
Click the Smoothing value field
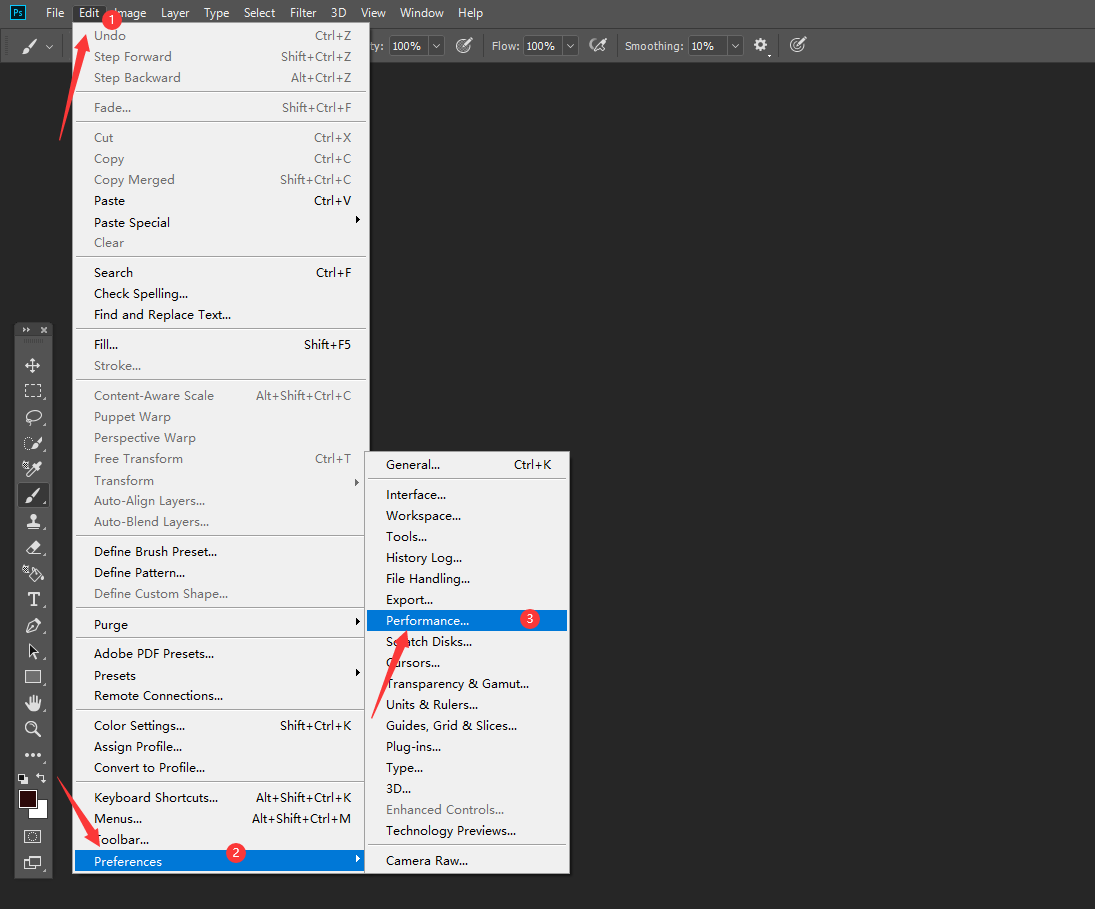pos(707,46)
